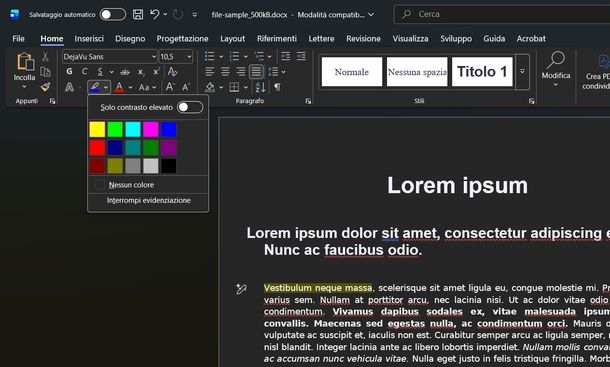Screen dimensions: 610x367
Task: Click the Cut scissors icon
Action: tap(46, 57)
